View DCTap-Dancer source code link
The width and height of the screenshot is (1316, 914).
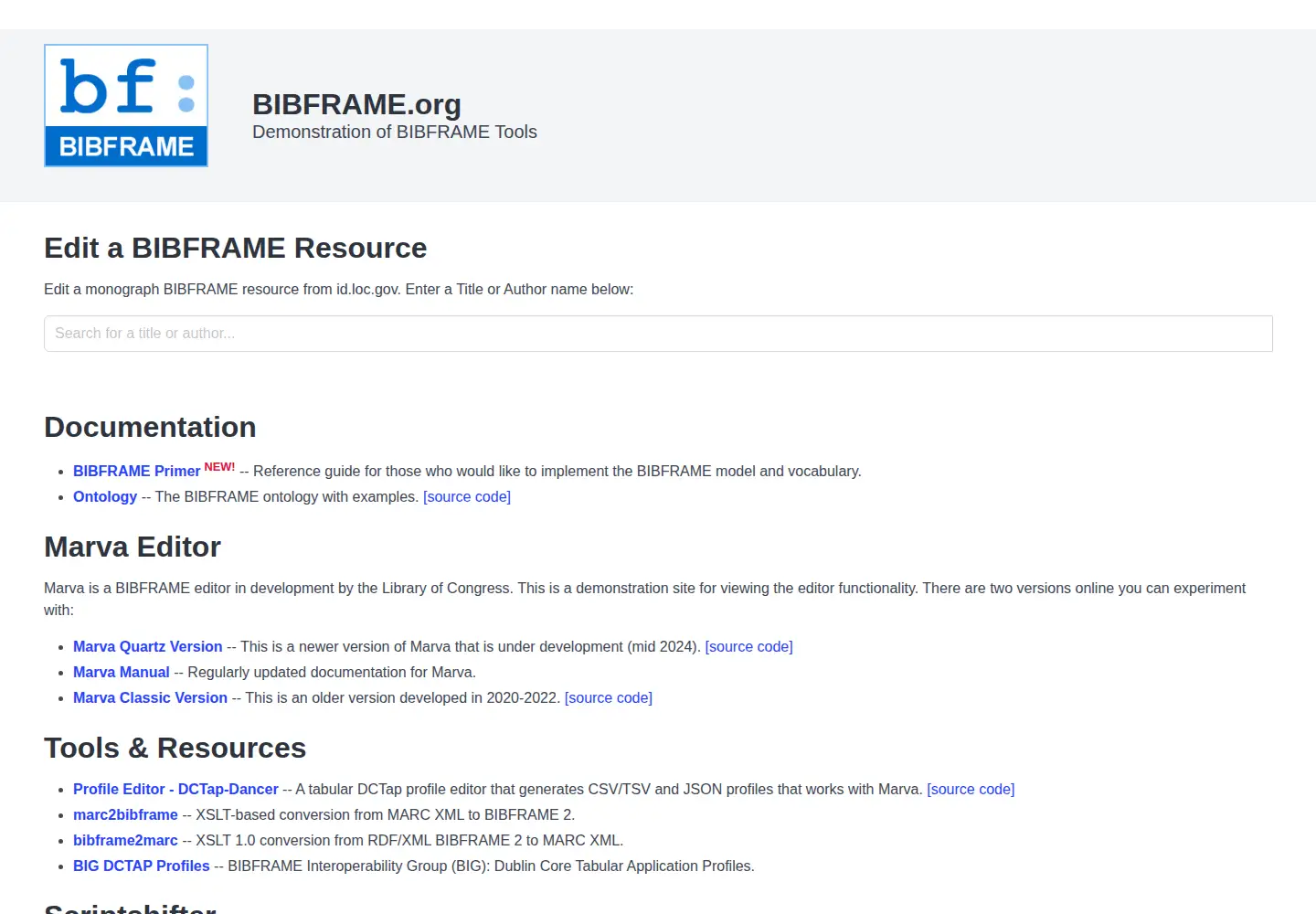click(971, 790)
